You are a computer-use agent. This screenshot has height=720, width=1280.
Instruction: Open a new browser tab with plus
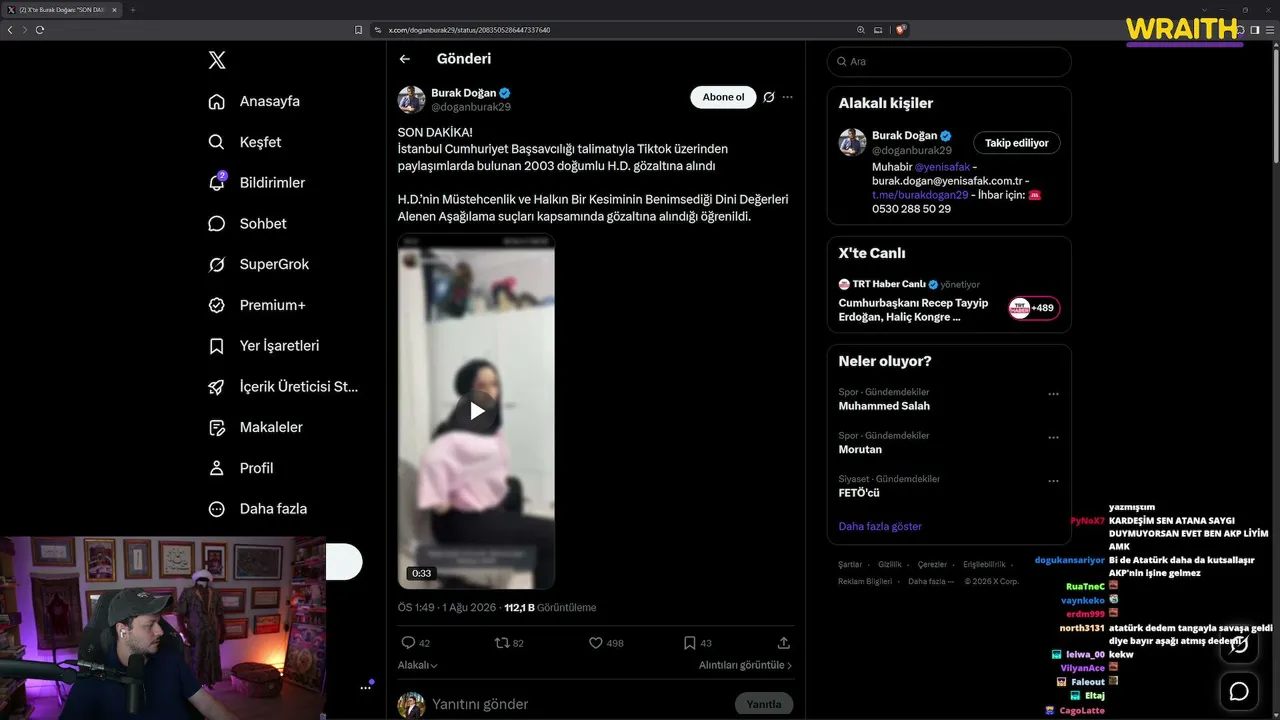133,10
